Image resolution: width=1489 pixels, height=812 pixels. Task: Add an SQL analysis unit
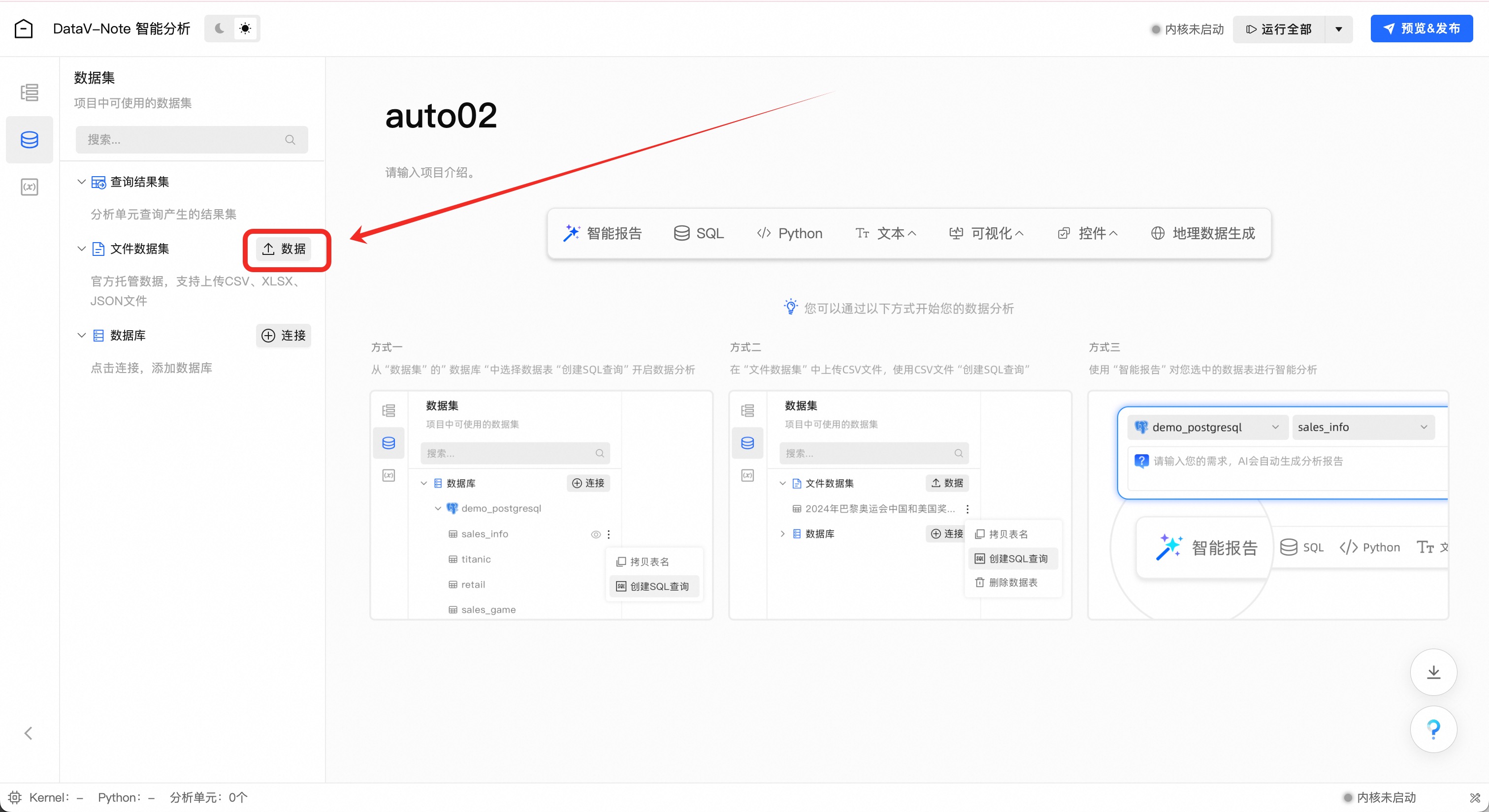coord(698,233)
